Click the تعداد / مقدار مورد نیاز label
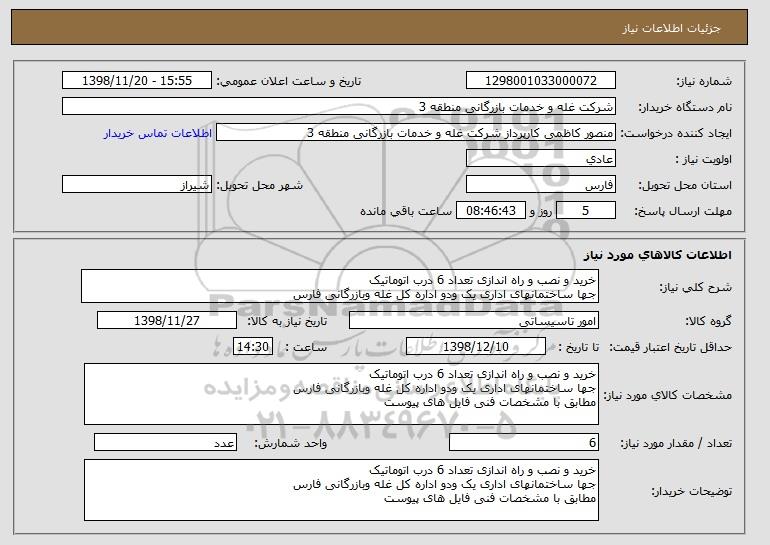The width and height of the screenshot is (770, 545). click(676, 443)
